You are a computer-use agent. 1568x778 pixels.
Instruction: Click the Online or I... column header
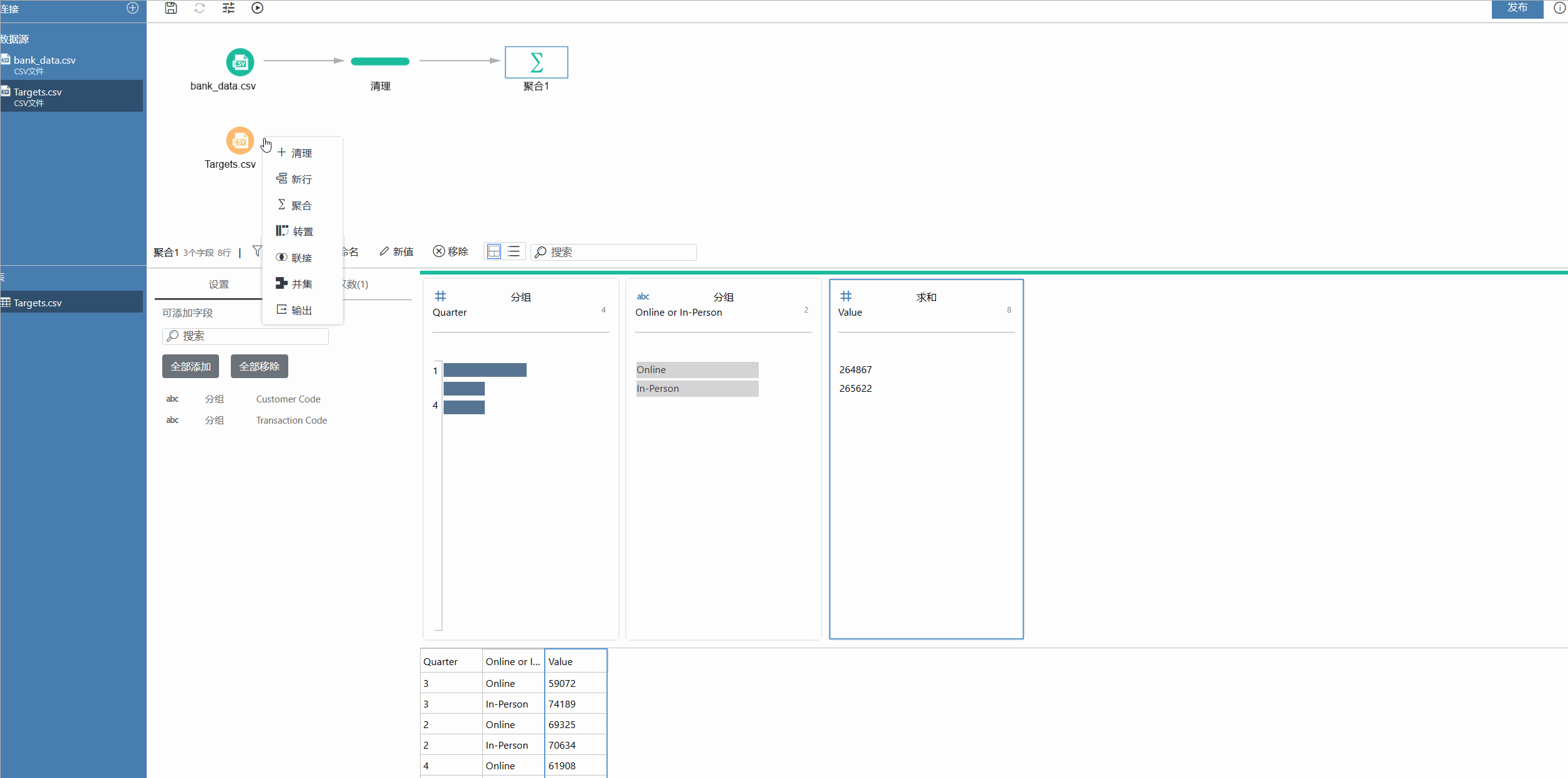coord(514,661)
